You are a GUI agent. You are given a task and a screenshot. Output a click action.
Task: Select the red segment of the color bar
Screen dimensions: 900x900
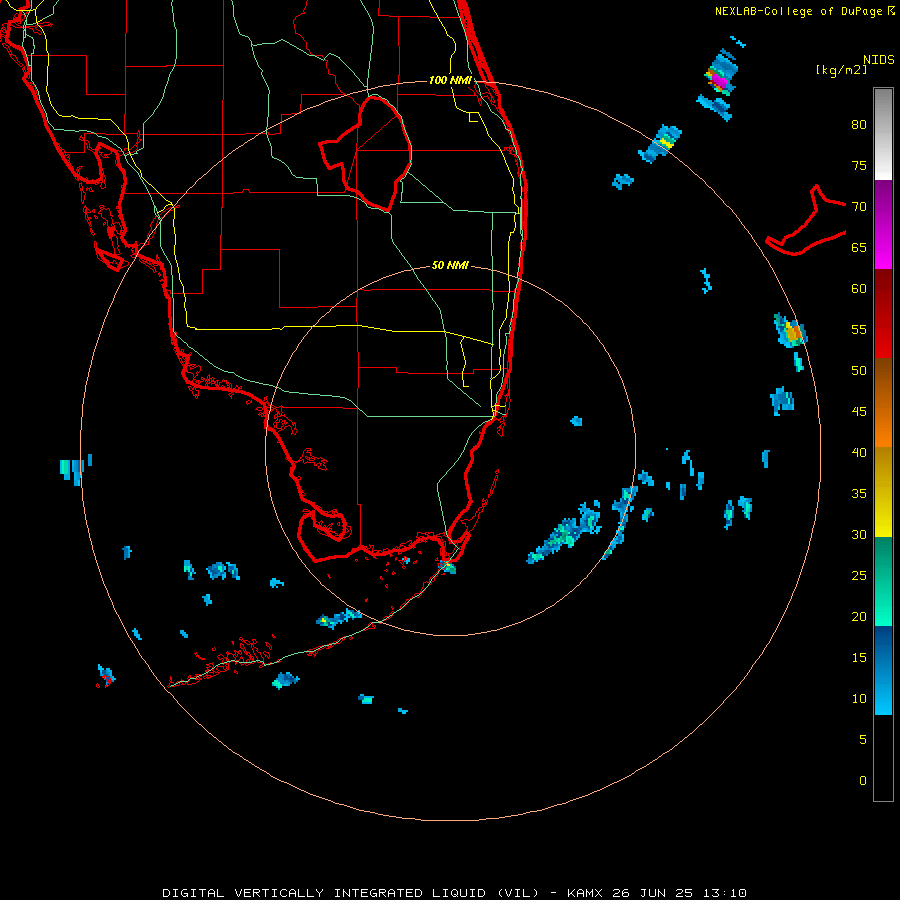tap(883, 314)
